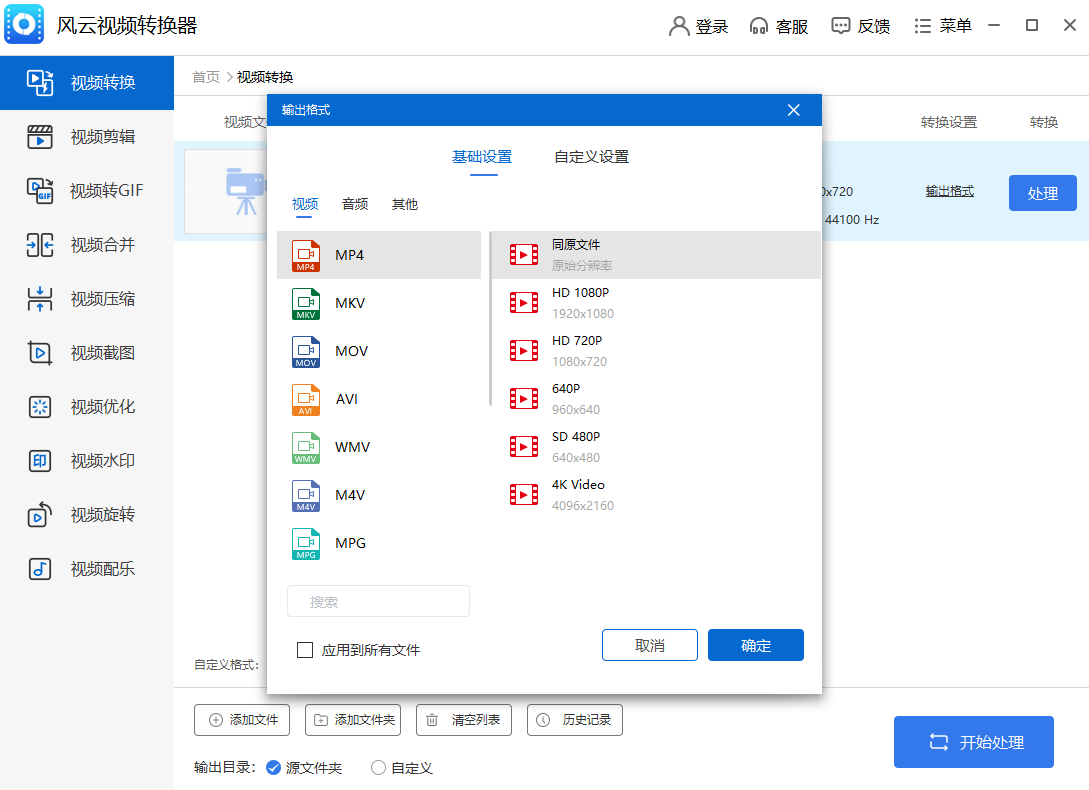This screenshot has width=1089, height=790.
Task: Choose the MKV format file icon
Action: (x=306, y=303)
